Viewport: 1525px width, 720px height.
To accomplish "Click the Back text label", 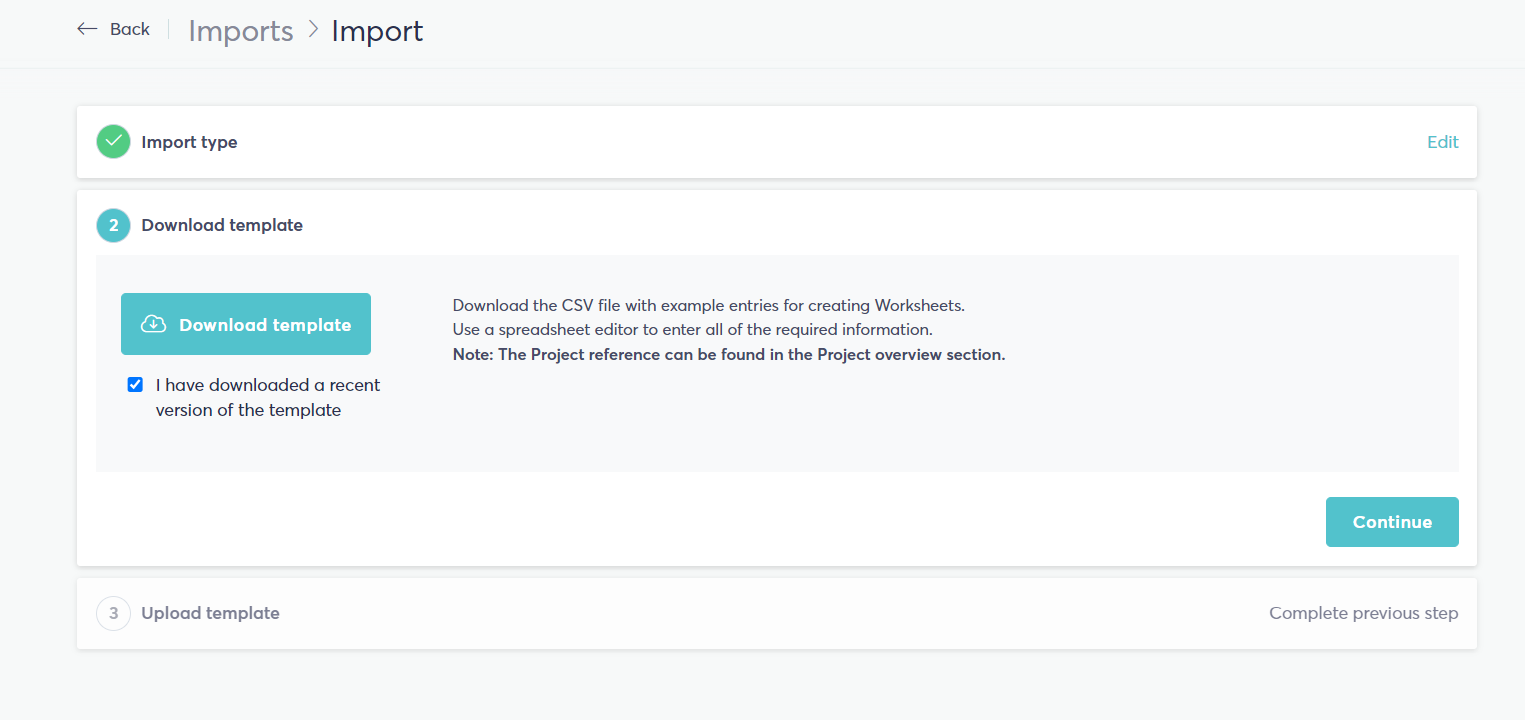I will click(130, 29).
